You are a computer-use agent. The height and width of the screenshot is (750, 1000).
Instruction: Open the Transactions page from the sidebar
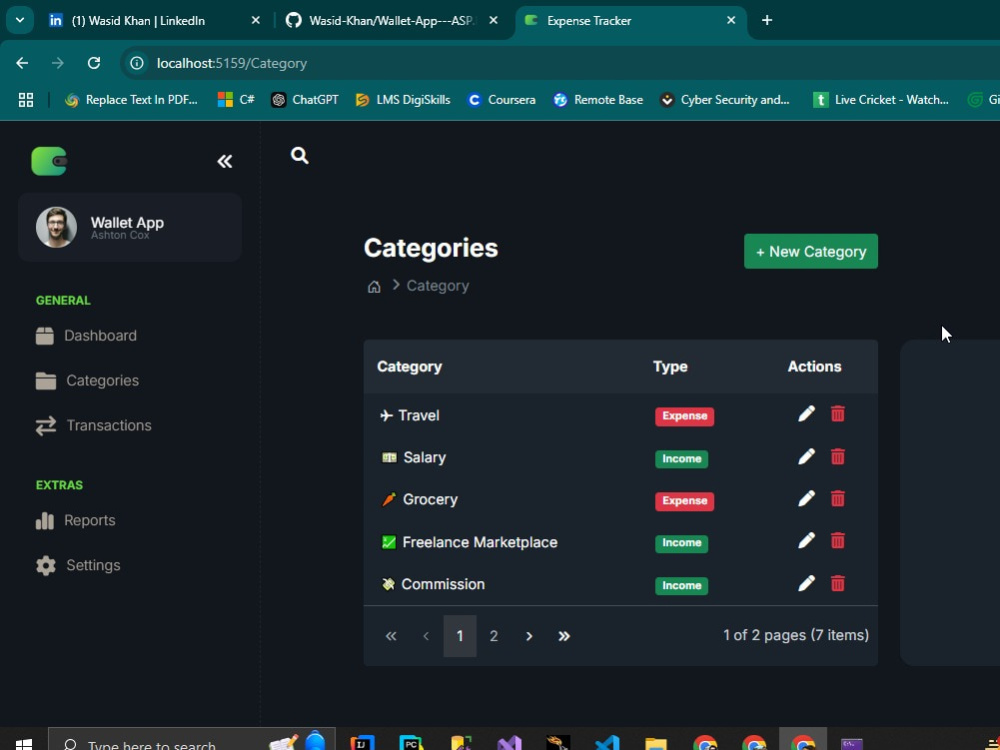[x=108, y=425]
